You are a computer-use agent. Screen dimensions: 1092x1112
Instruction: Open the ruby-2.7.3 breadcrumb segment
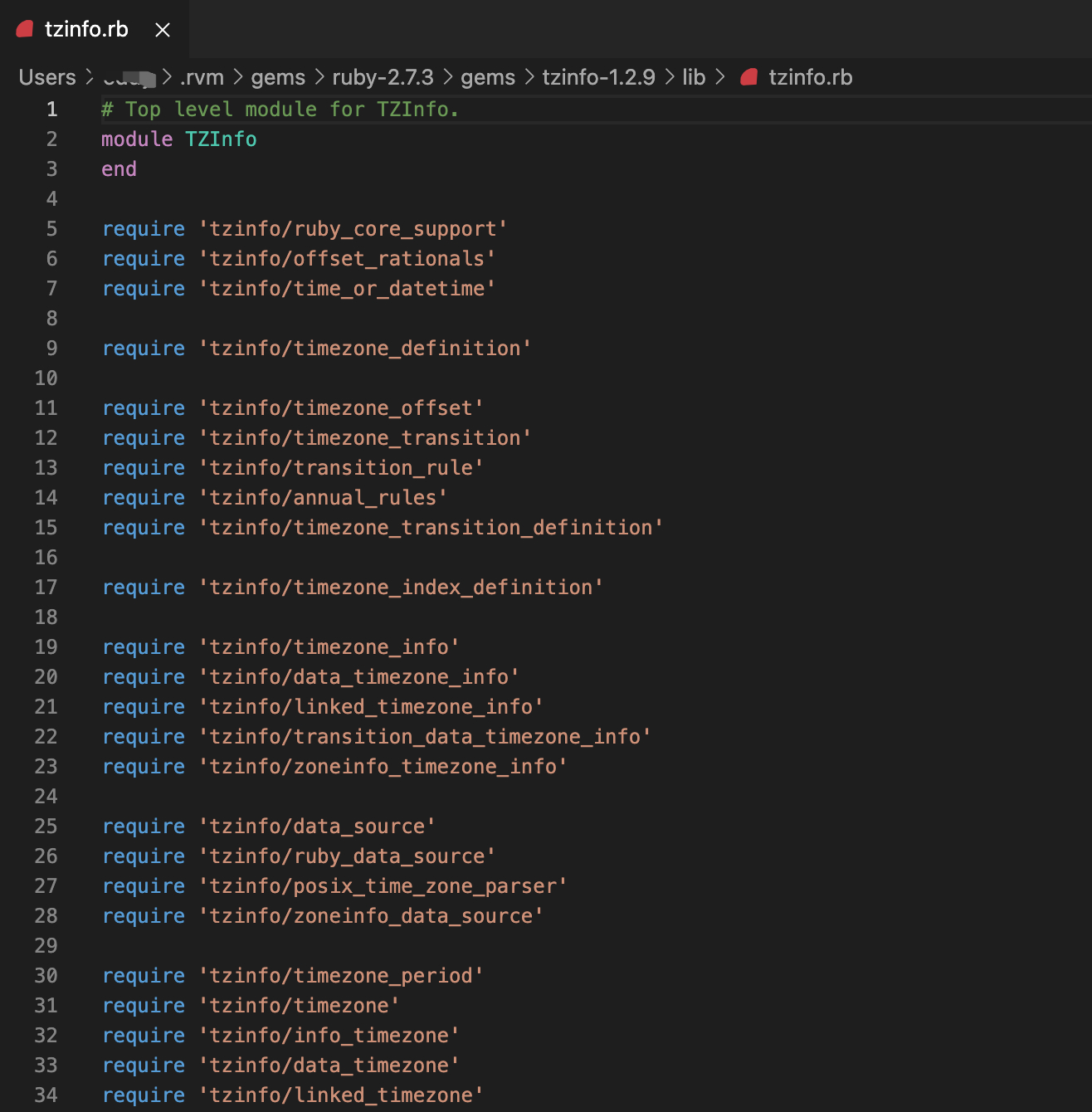[383, 77]
